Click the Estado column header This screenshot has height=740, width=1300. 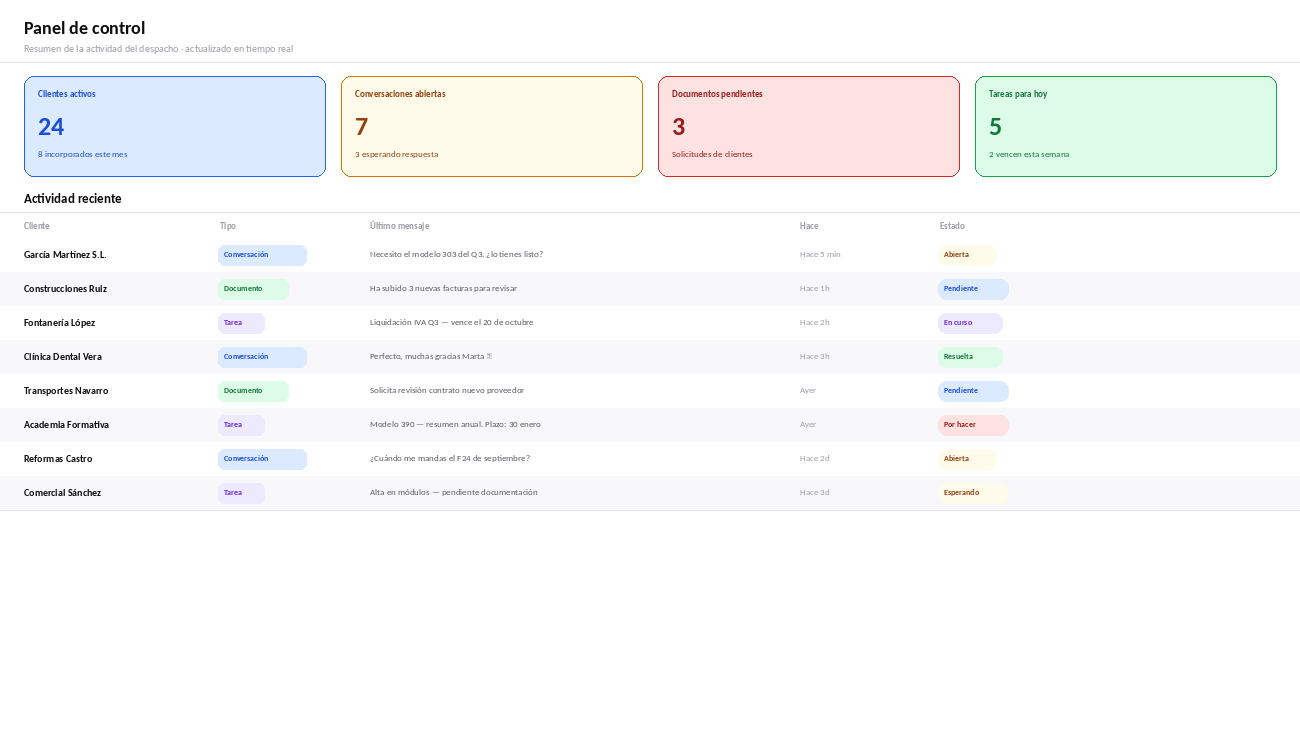point(952,226)
